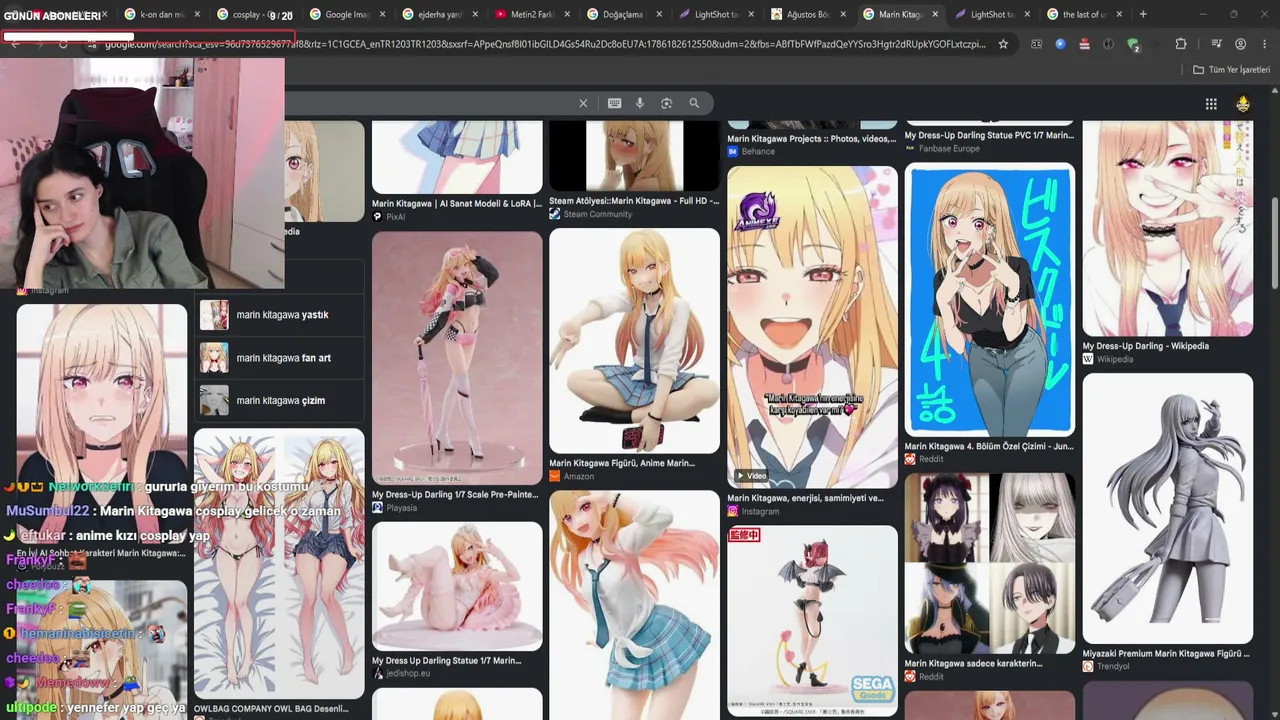Select suggestion 'marin kitagawa yastık'
1280x720 pixels.
tap(279, 315)
